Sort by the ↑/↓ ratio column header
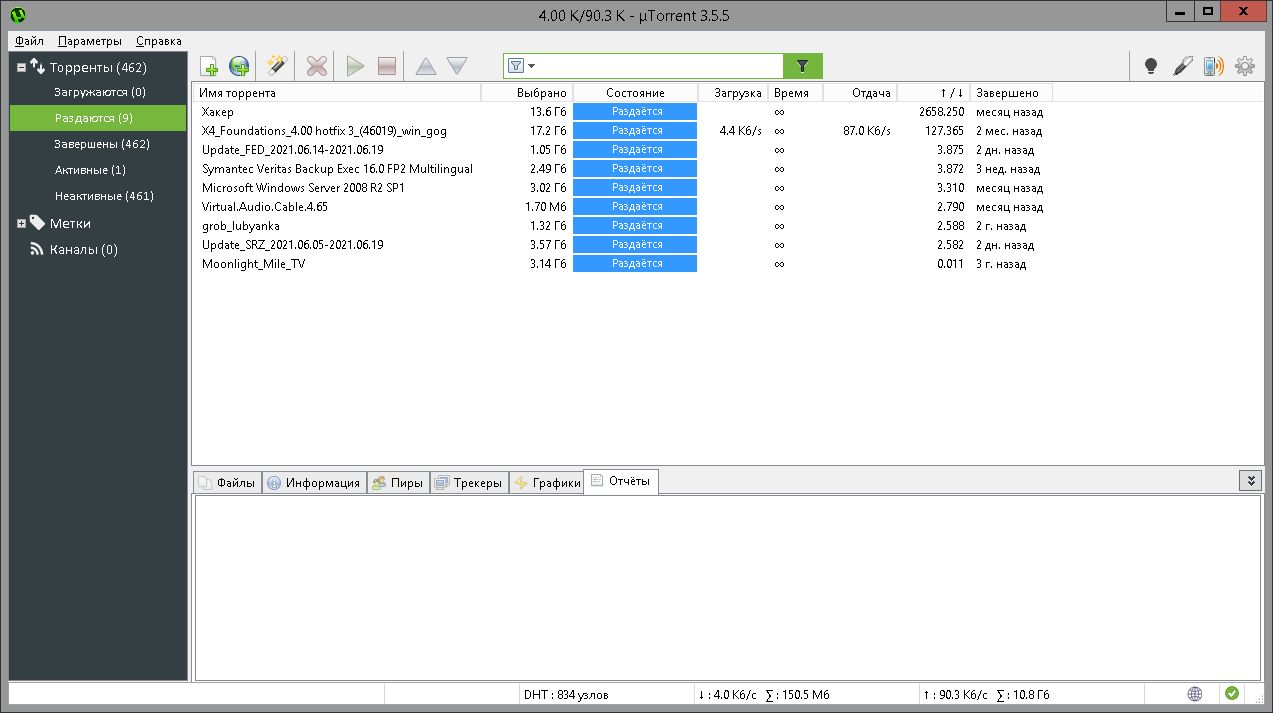 coord(933,92)
